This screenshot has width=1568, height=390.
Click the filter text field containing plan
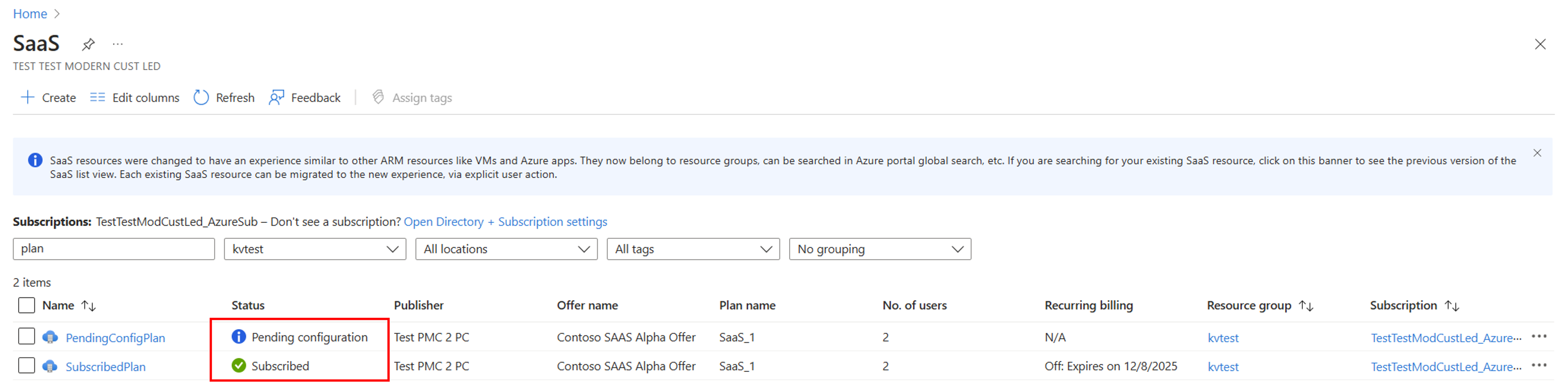[114, 248]
